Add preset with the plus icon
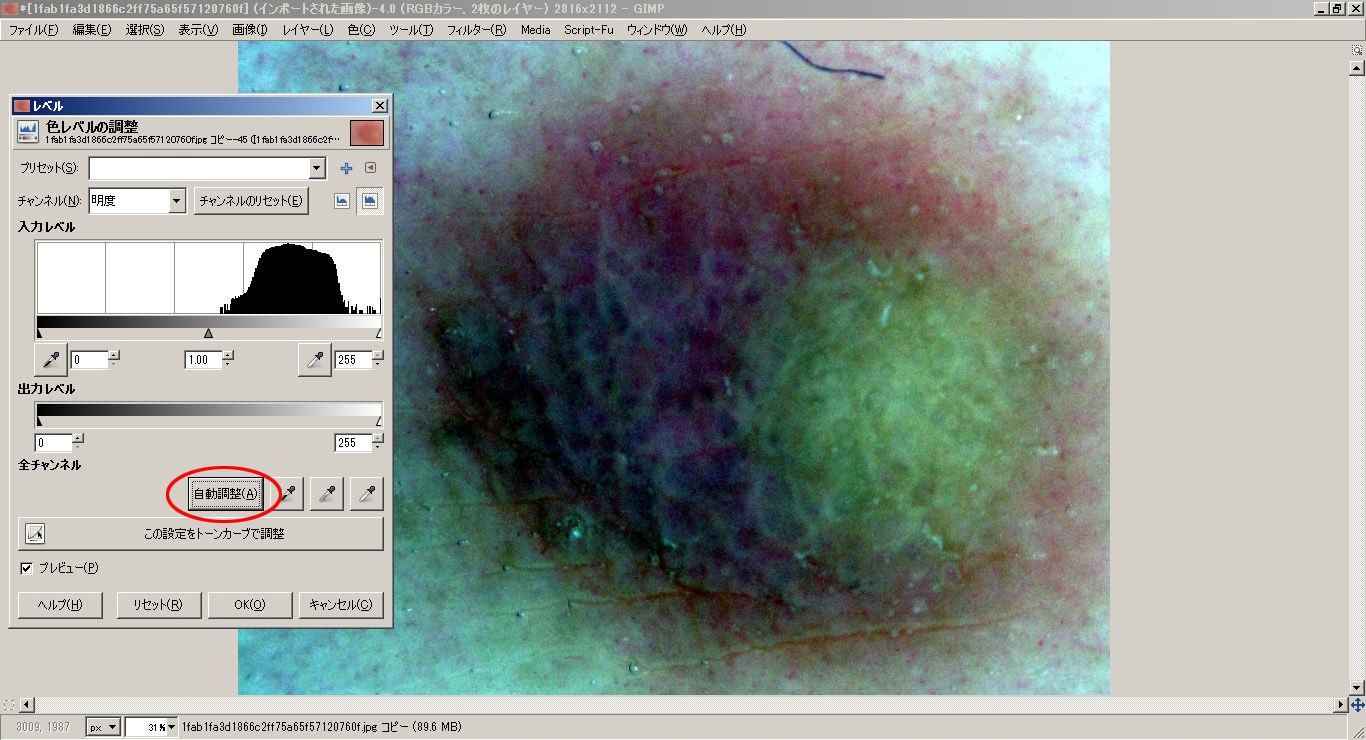1366x740 pixels. click(x=347, y=168)
